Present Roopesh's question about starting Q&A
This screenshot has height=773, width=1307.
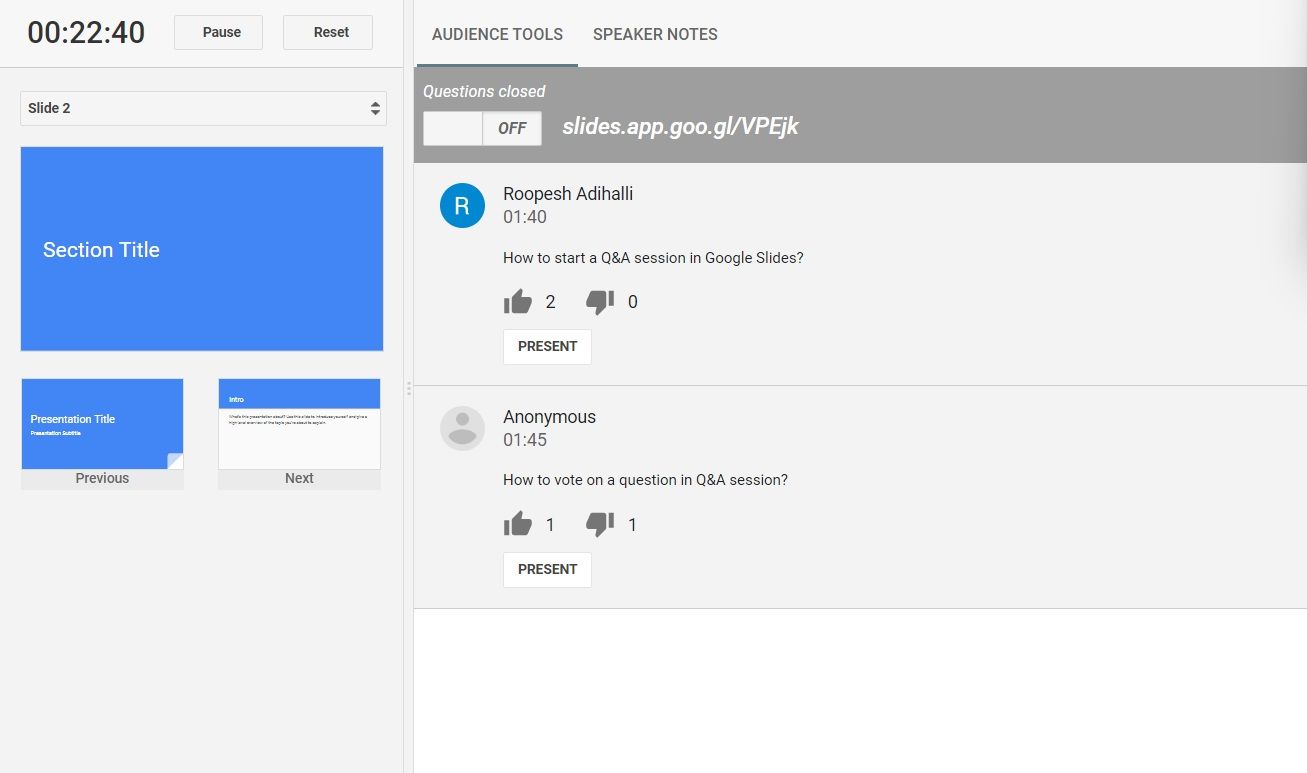pyautogui.click(x=547, y=346)
